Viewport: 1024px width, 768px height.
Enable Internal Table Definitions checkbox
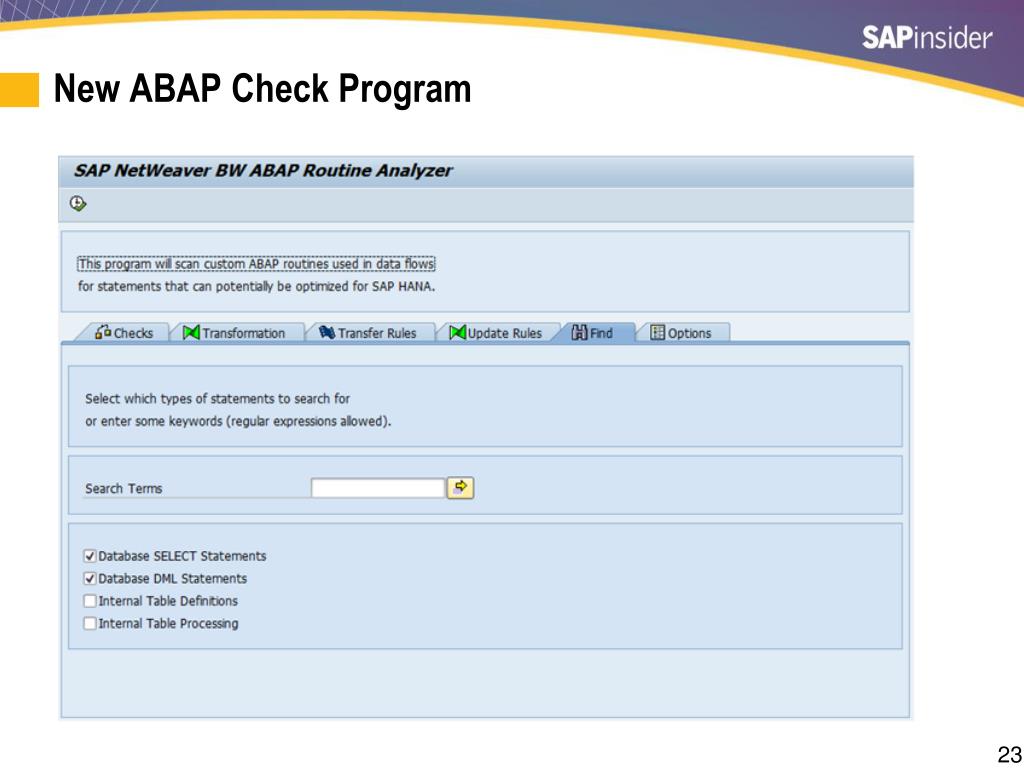click(90, 601)
